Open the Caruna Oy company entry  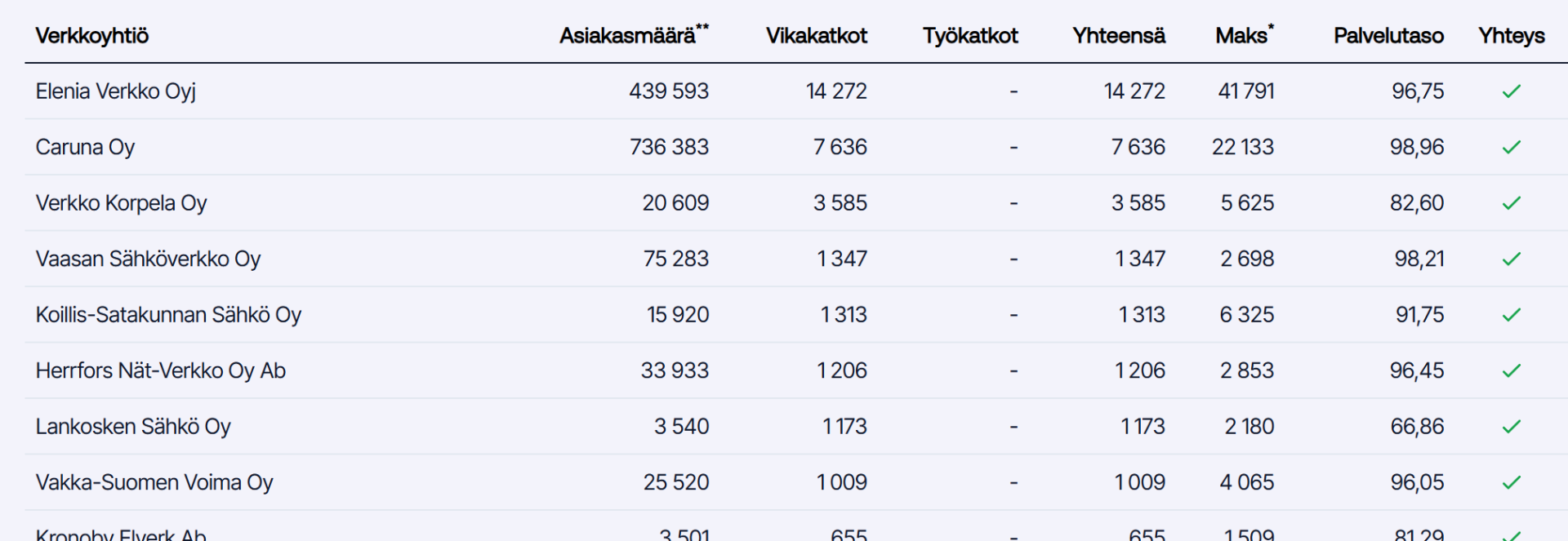coord(85,148)
